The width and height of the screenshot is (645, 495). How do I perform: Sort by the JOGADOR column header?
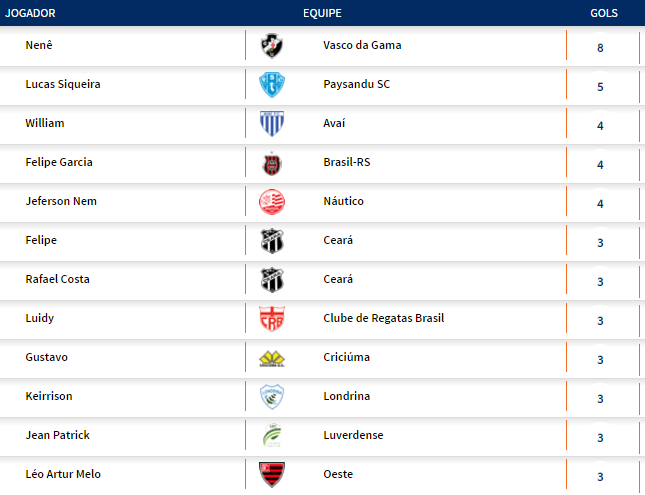coord(31,13)
